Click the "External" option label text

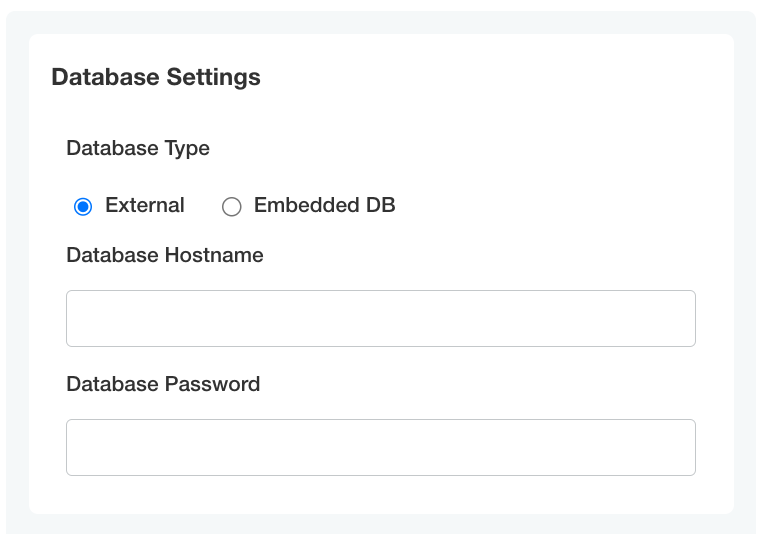[145, 206]
